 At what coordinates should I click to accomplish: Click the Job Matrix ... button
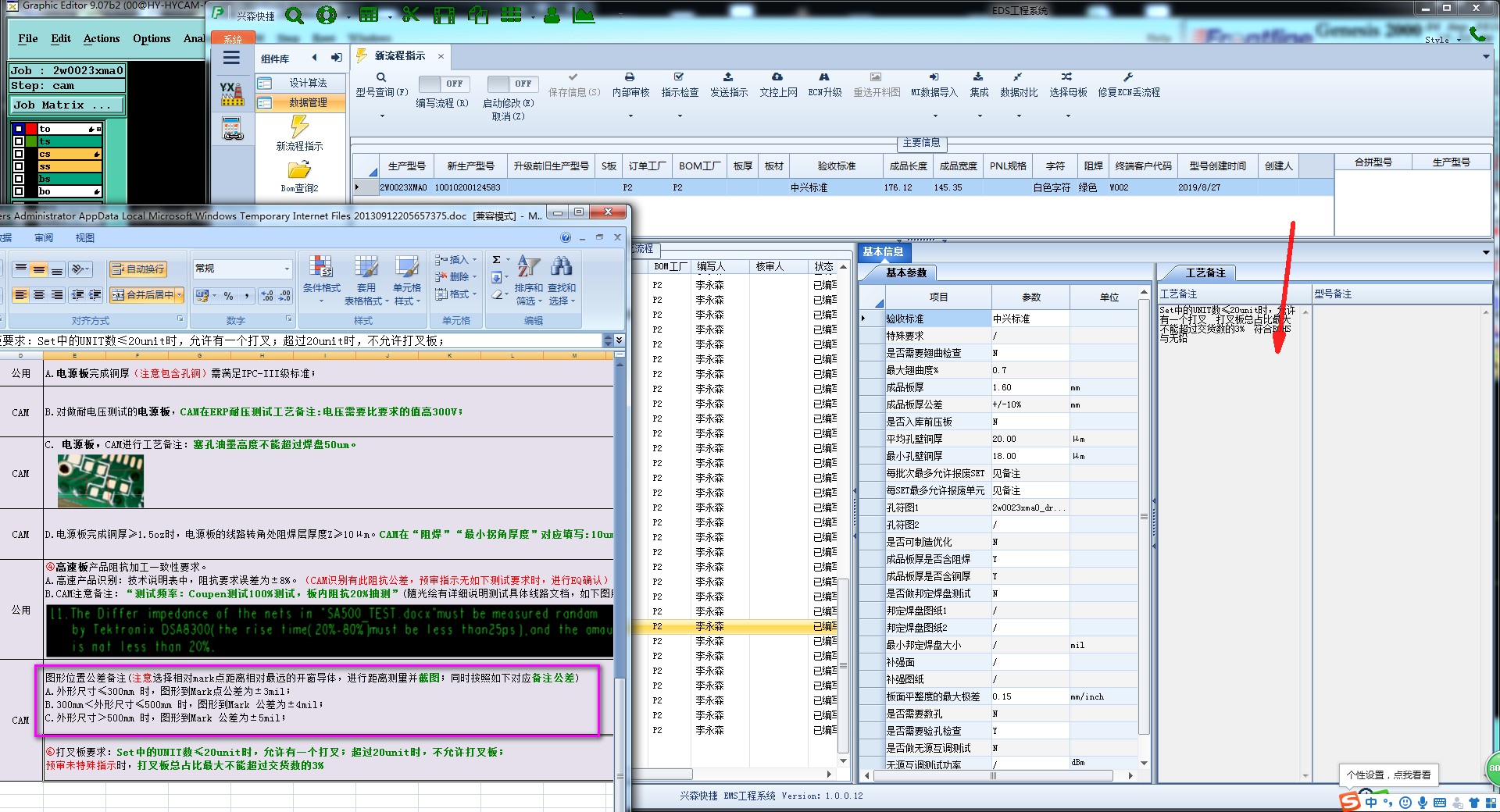pos(66,105)
